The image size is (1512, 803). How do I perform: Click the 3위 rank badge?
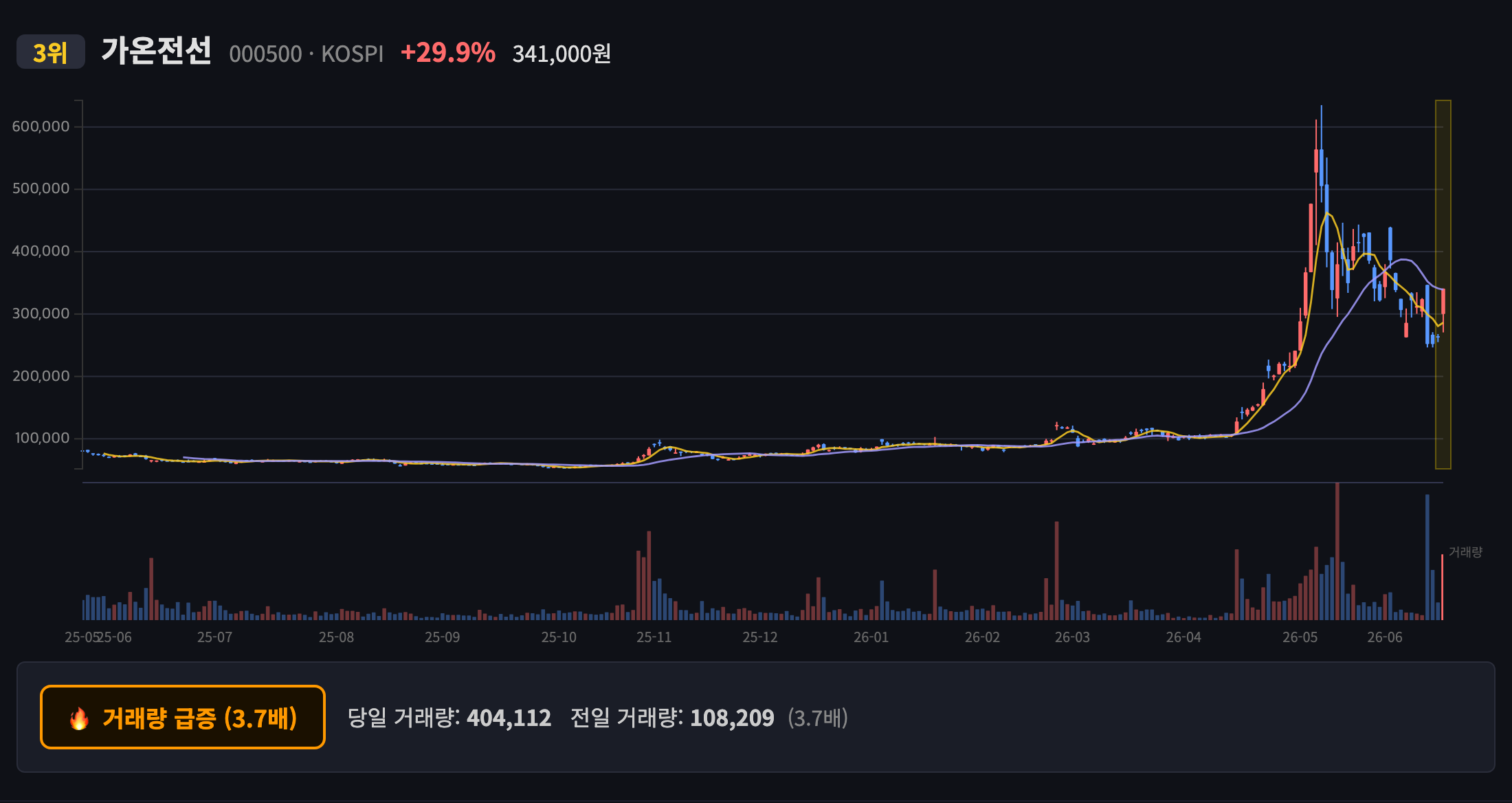pyautogui.click(x=51, y=52)
